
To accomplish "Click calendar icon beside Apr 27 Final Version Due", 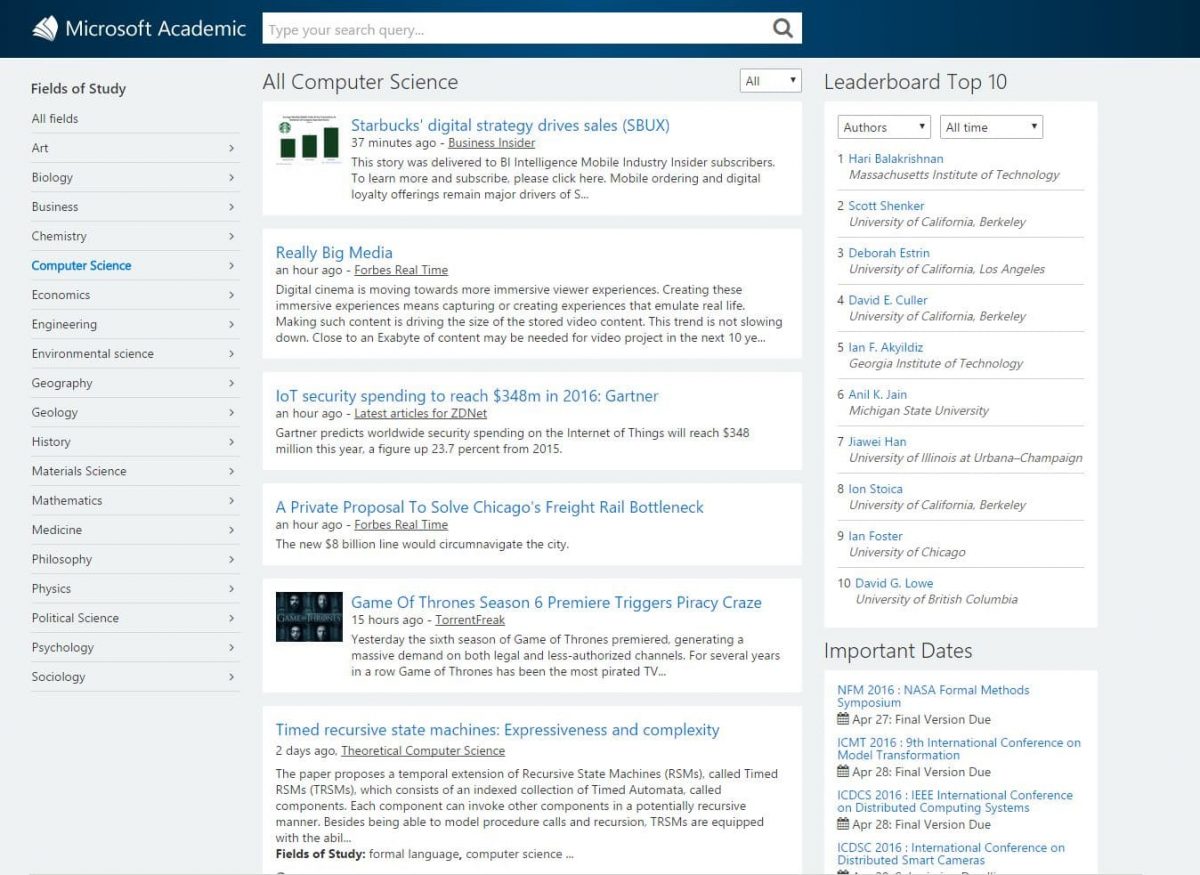I will (x=843, y=719).
